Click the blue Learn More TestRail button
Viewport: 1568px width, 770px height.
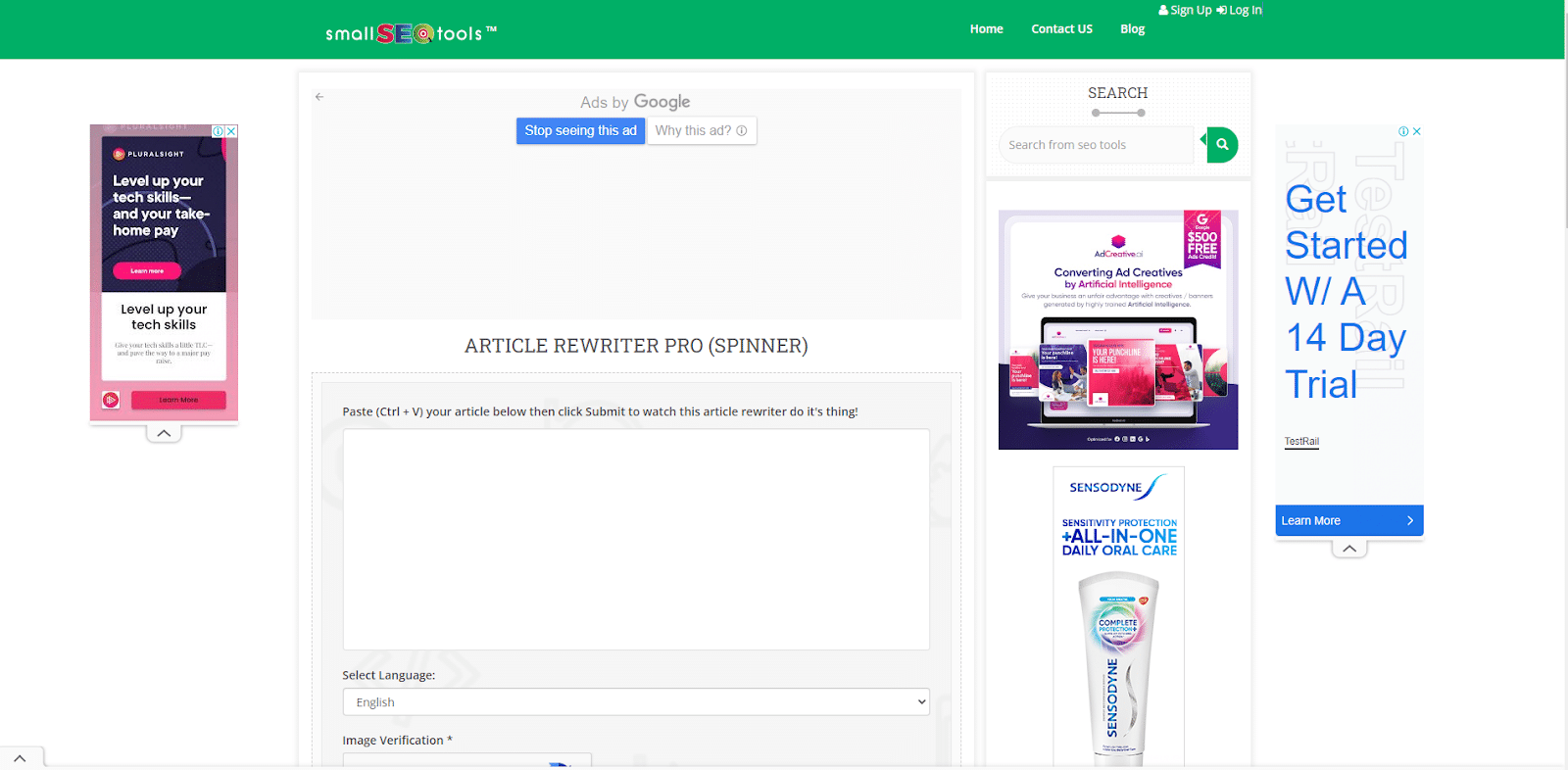[x=1349, y=521]
